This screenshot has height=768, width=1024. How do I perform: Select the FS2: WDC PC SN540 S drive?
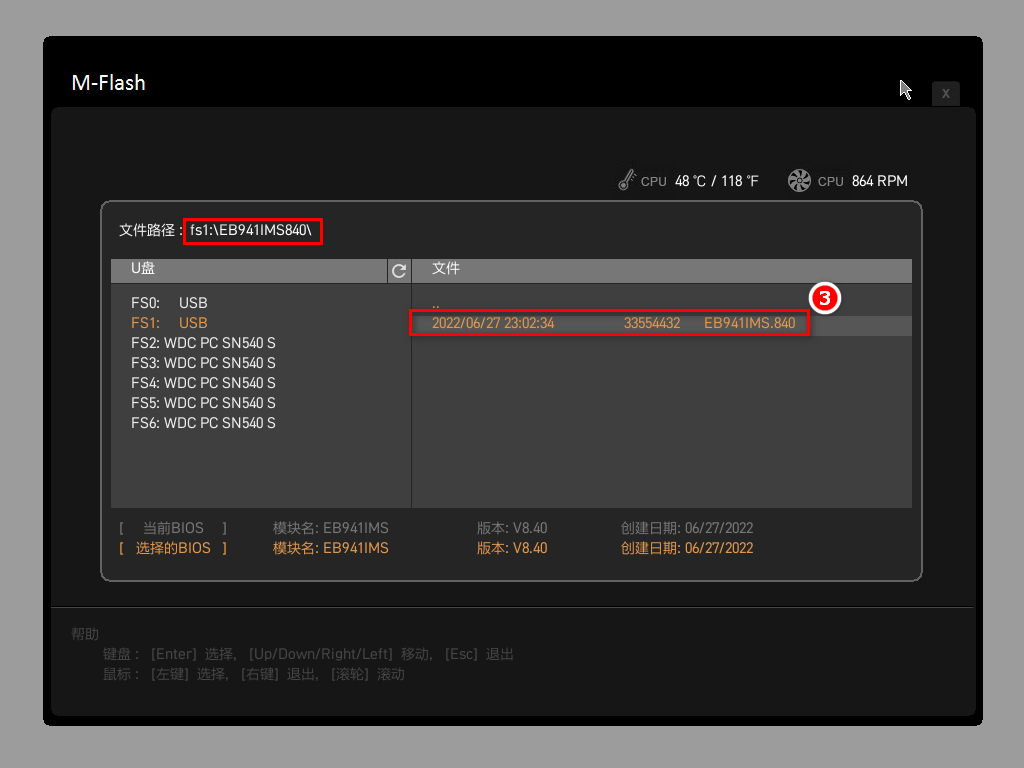click(x=203, y=342)
